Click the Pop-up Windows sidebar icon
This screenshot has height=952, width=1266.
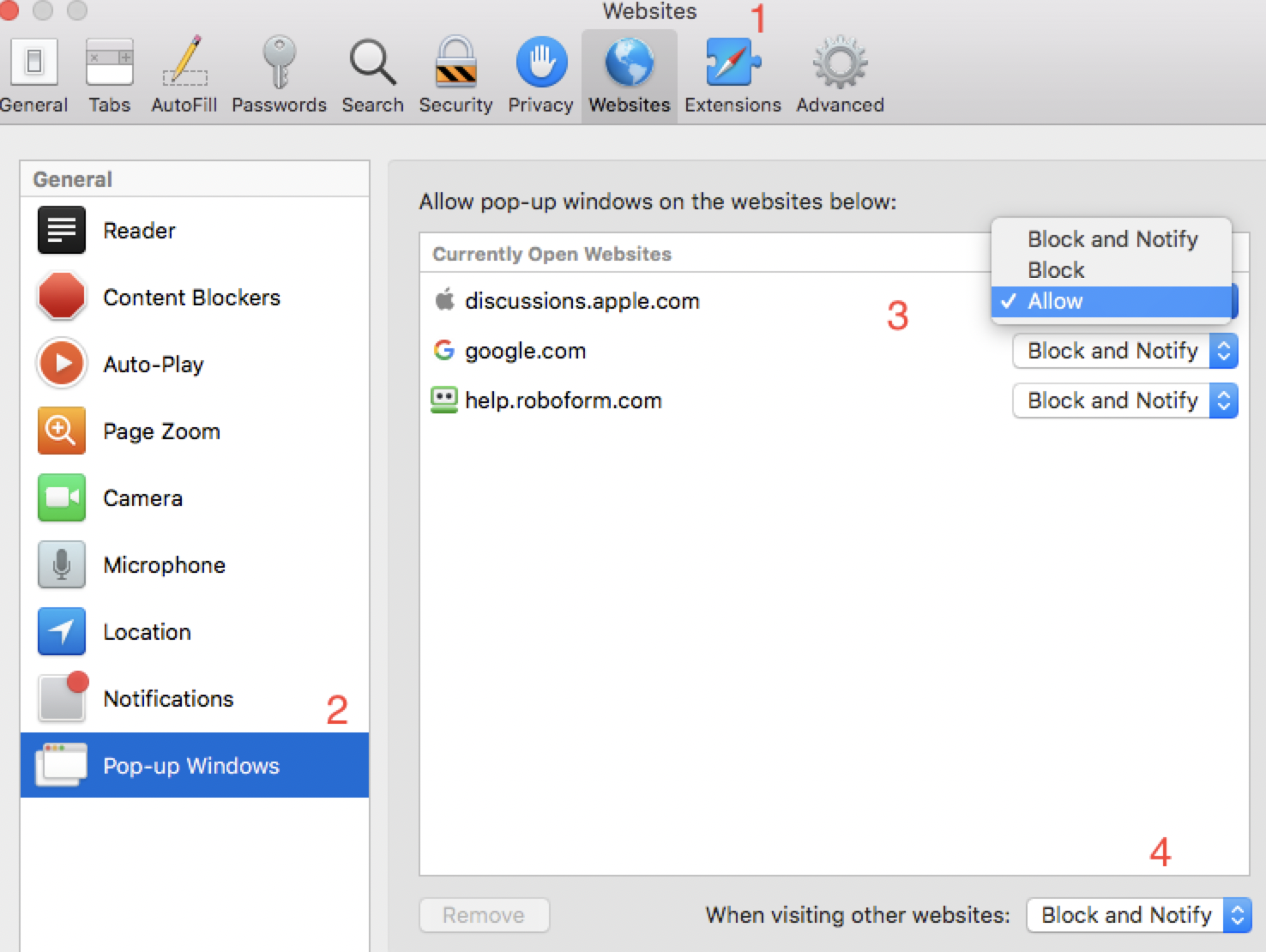[62, 764]
